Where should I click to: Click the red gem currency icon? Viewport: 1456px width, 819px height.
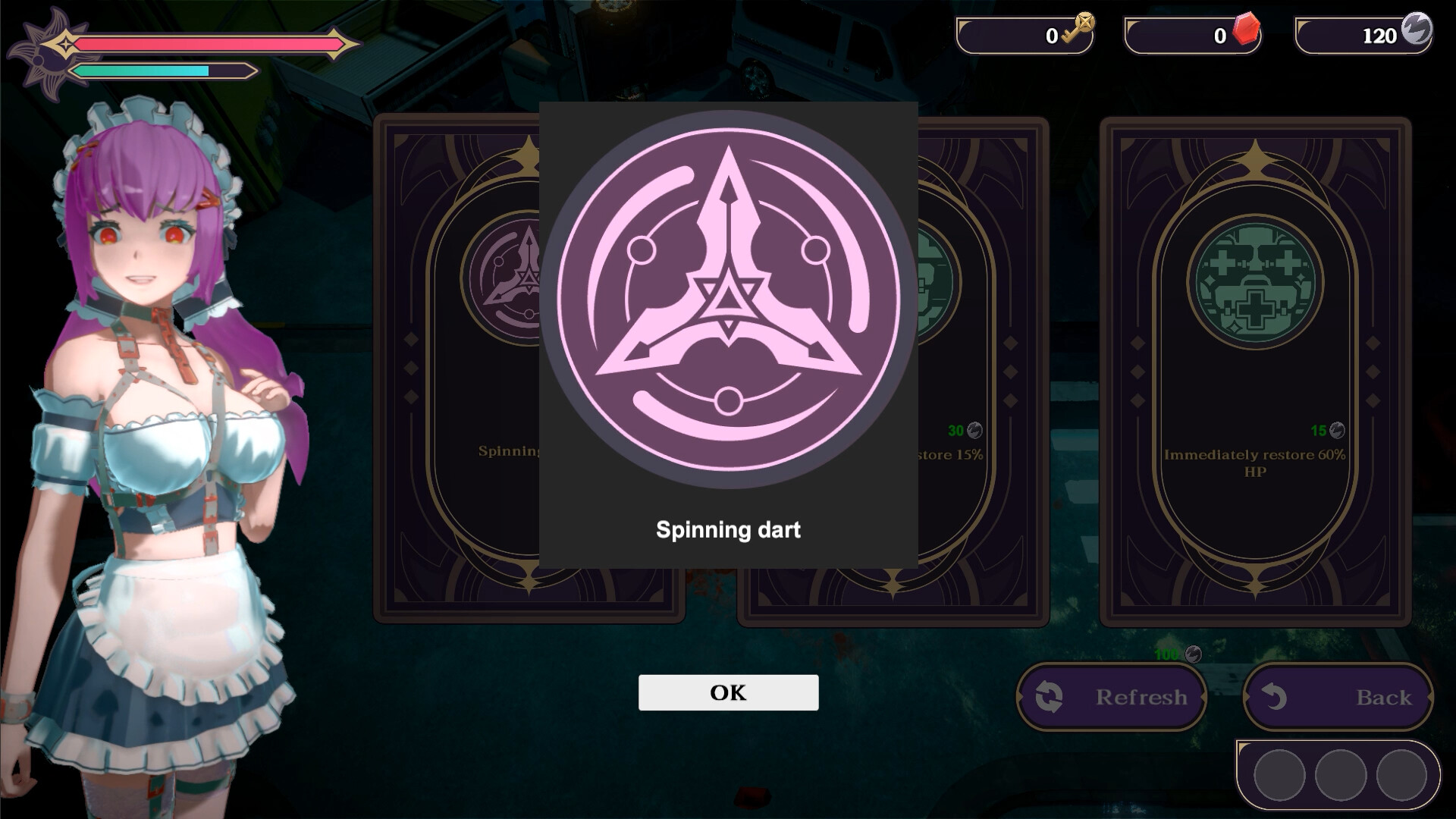(1246, 30)
